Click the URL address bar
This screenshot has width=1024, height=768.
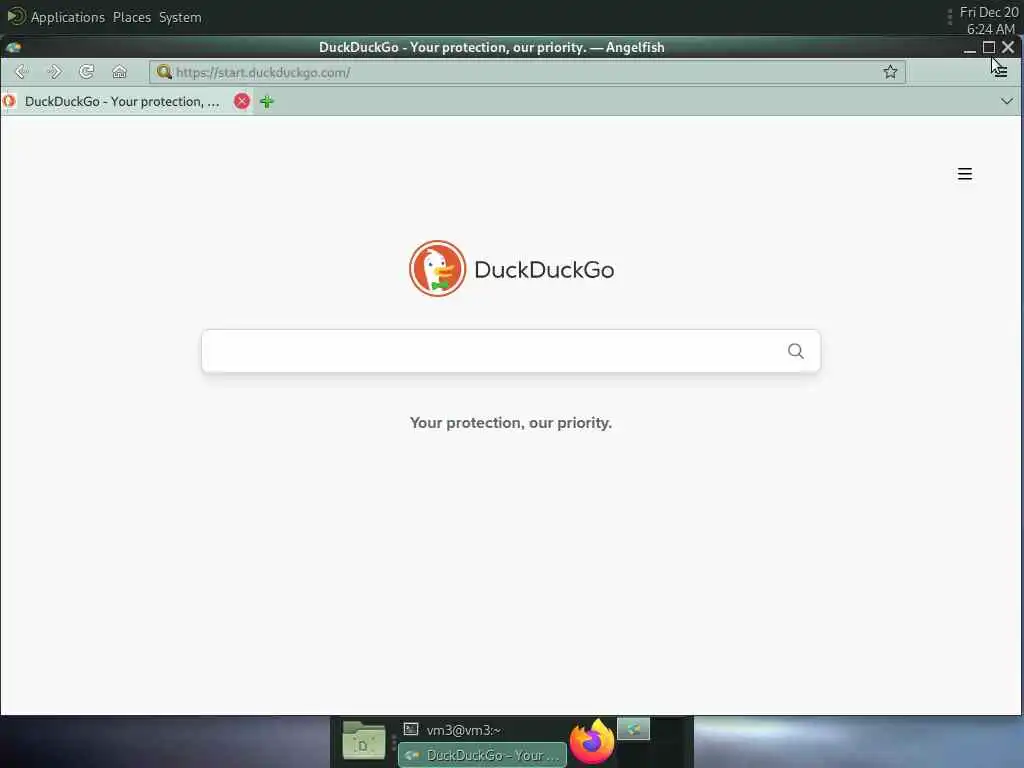[x=526, y=72]
